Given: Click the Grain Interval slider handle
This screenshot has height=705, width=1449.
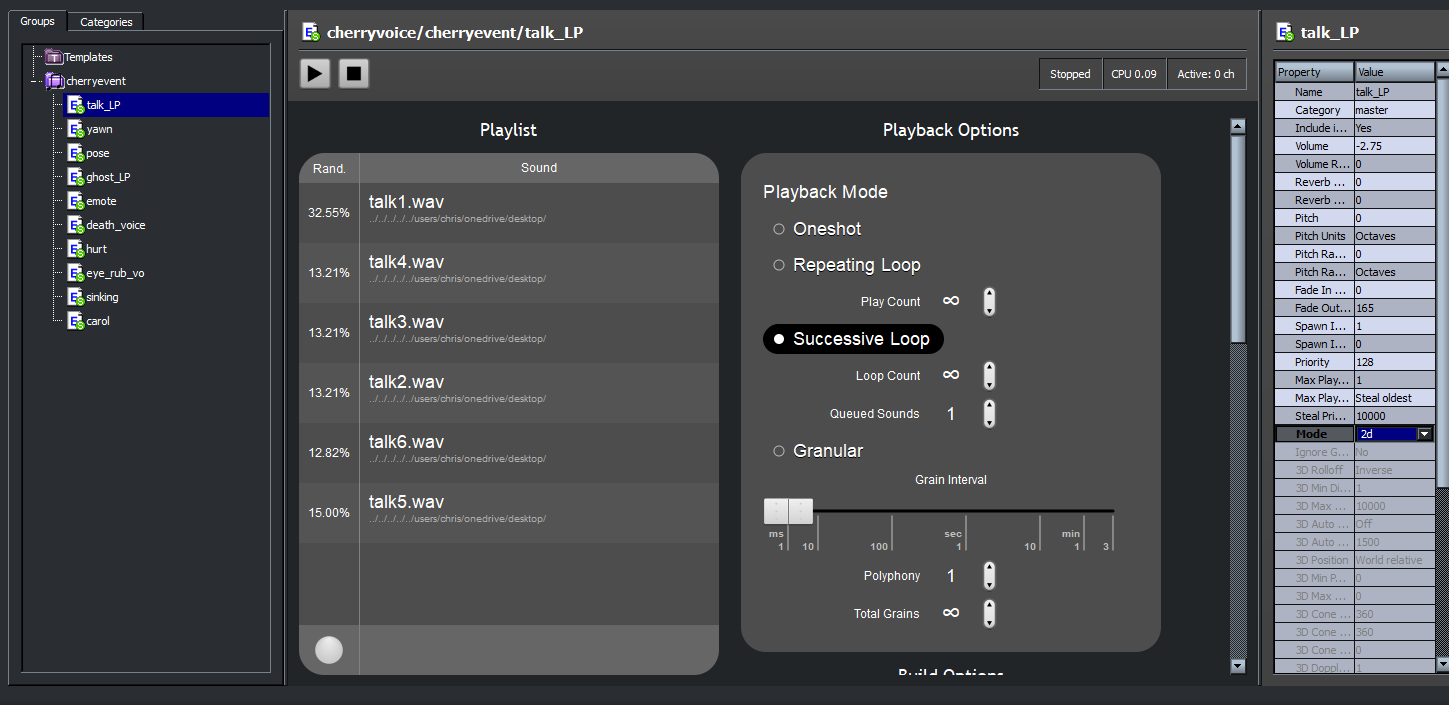Looking at the screenshot, I should tap(788, 511).
